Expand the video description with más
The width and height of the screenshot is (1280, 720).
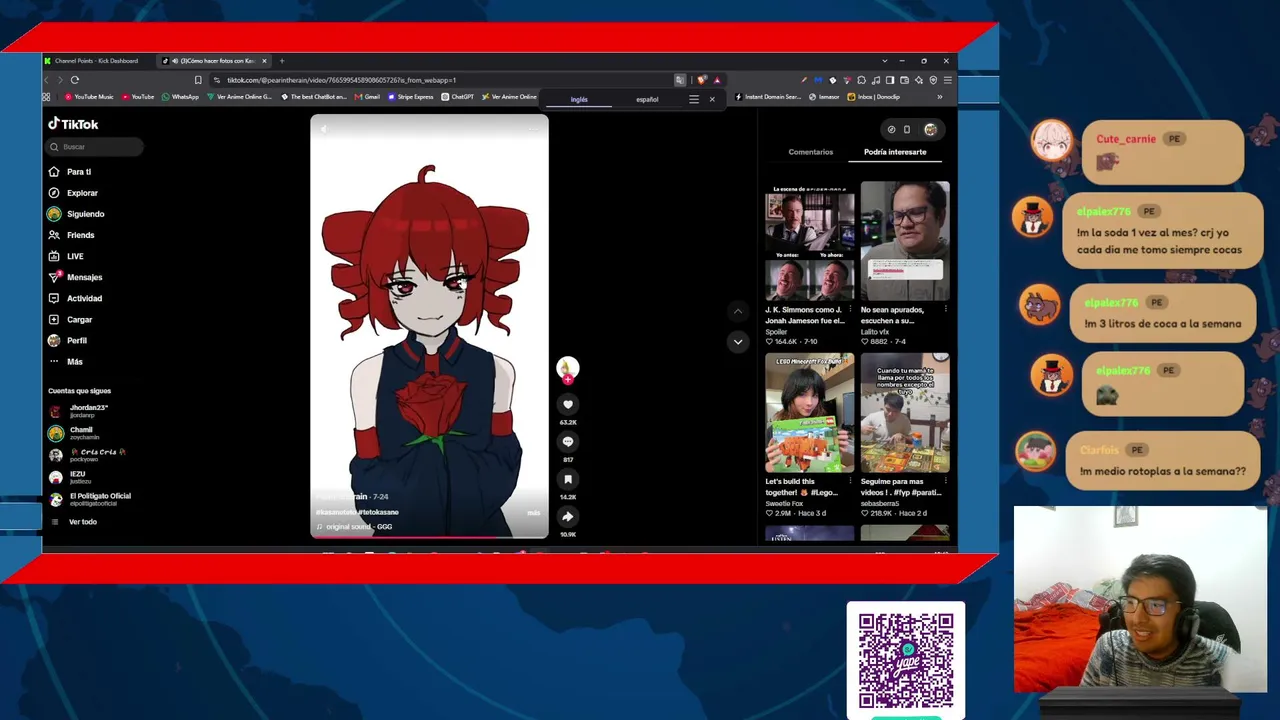533,513
